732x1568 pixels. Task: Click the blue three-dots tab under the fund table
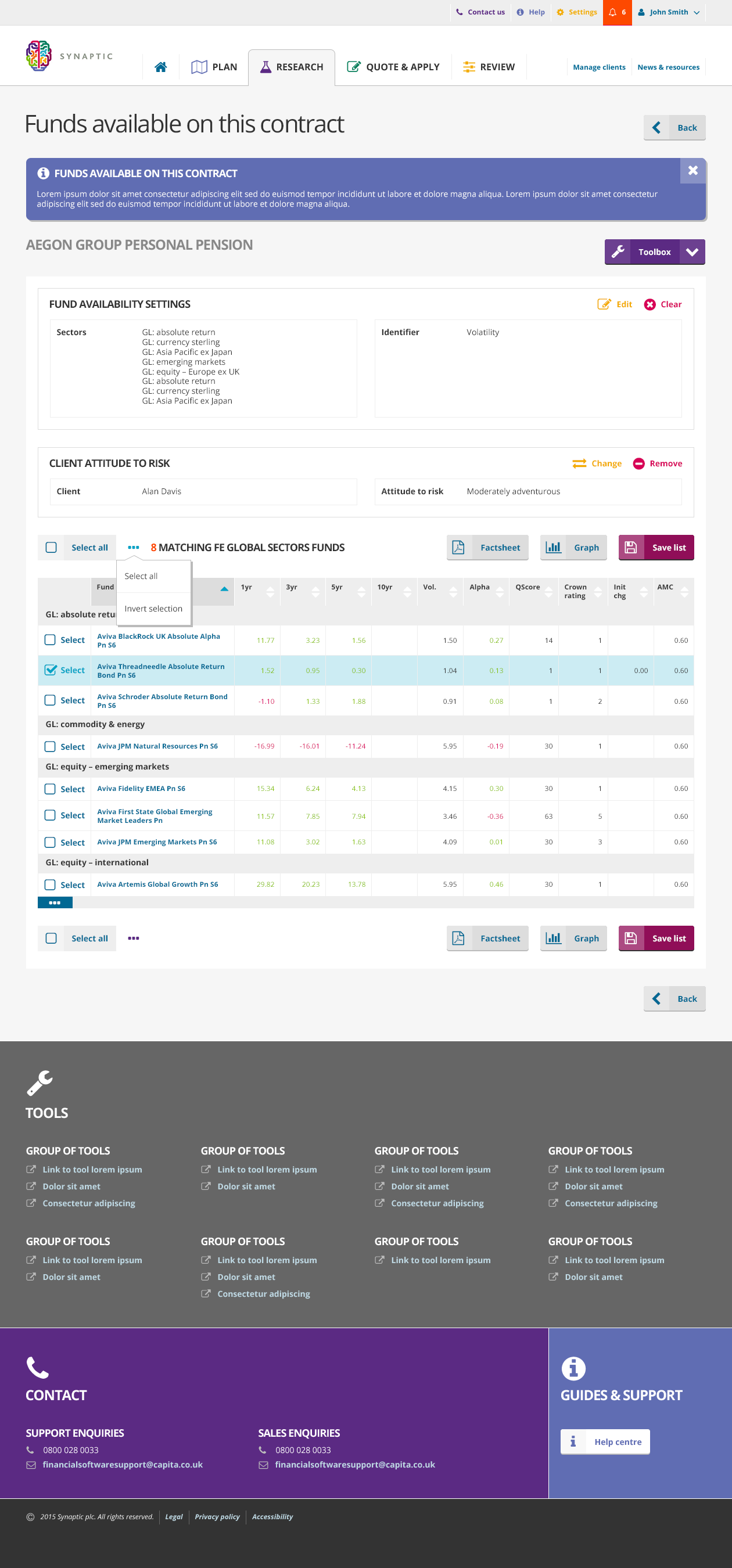click(x=55, y=902)
